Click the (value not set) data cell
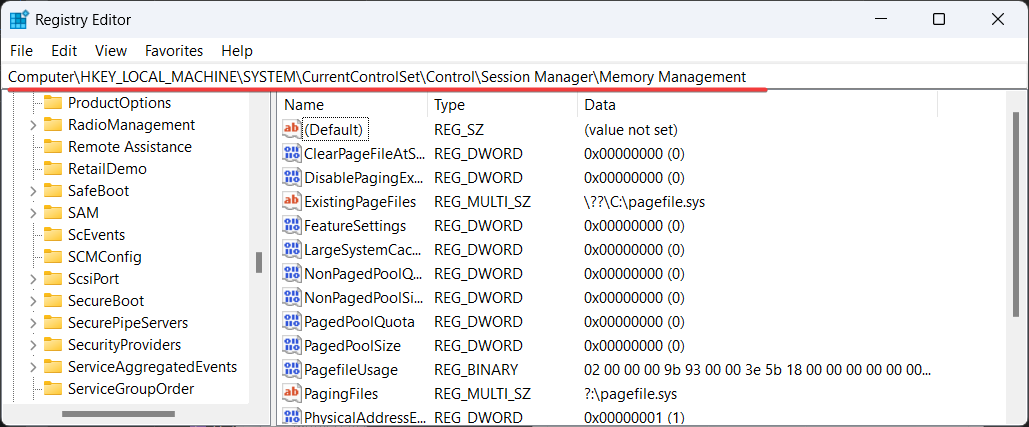 631,130
